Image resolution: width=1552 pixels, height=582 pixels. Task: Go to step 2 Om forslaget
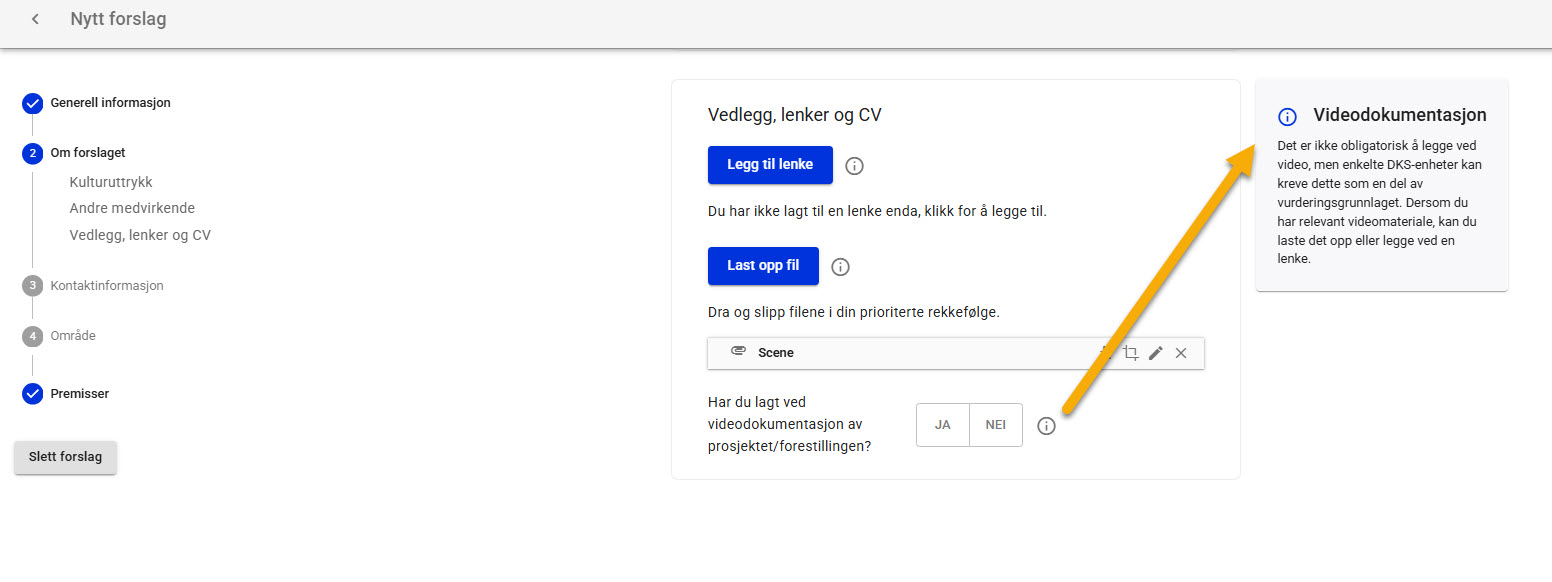[88, 153]
